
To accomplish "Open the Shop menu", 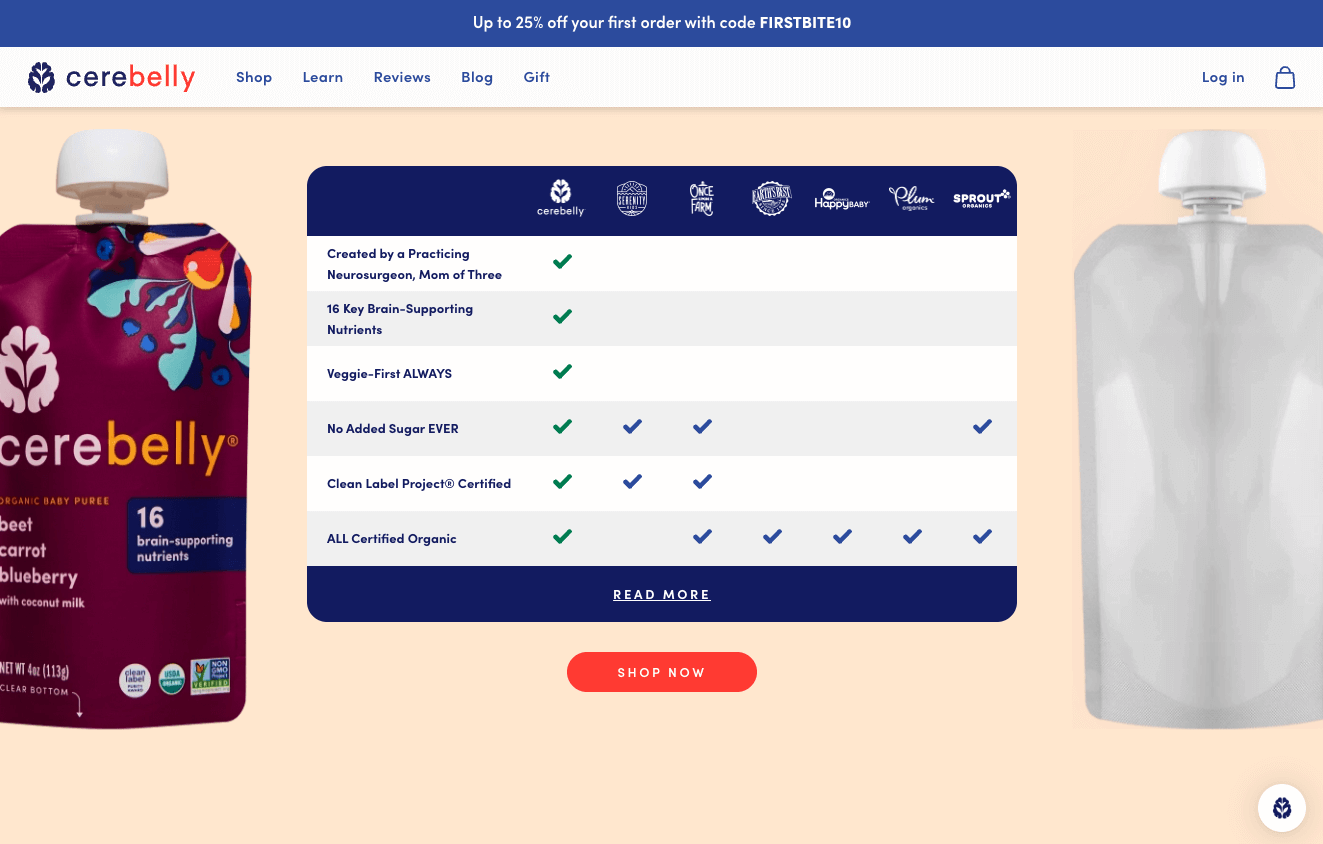I will click(x=254, y=77).
